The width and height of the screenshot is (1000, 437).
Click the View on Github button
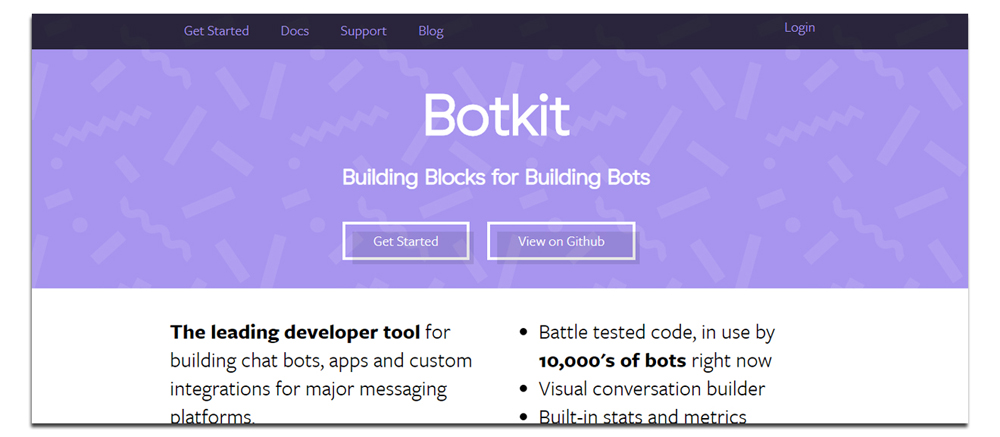tap(561, 241)
